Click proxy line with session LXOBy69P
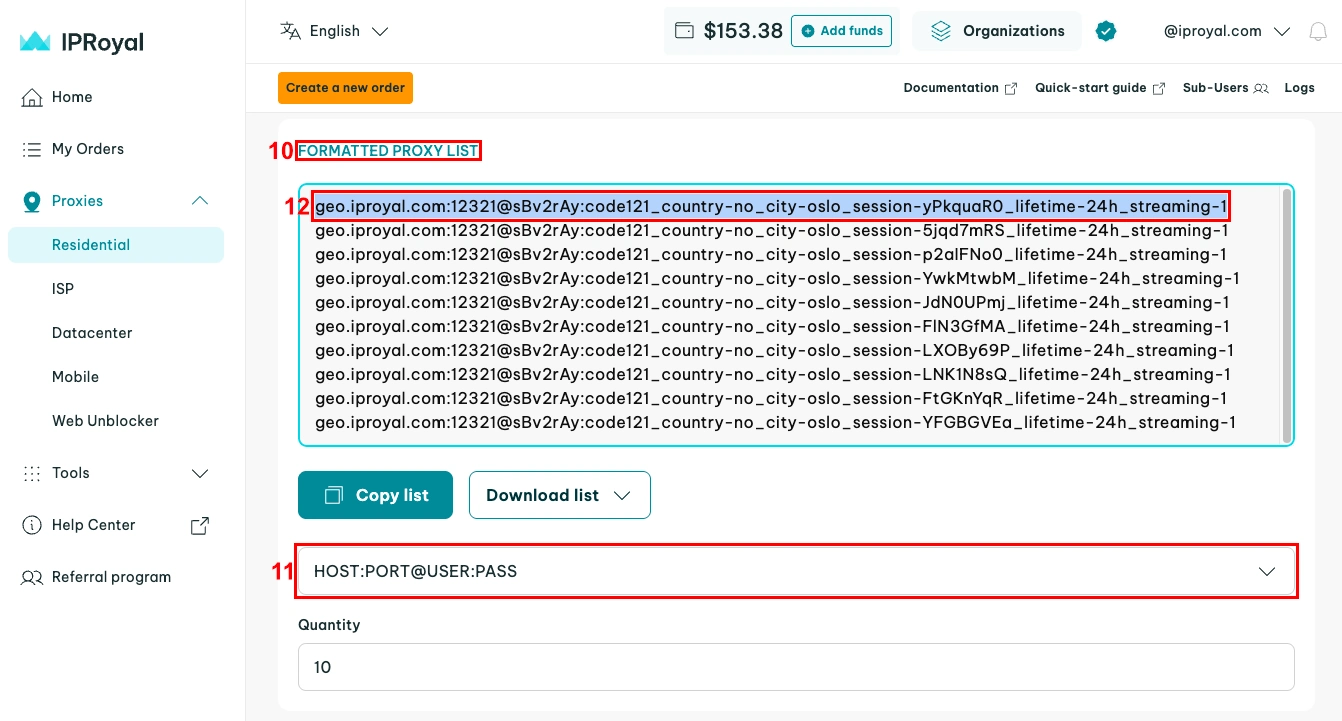 (x=774, y=351)
